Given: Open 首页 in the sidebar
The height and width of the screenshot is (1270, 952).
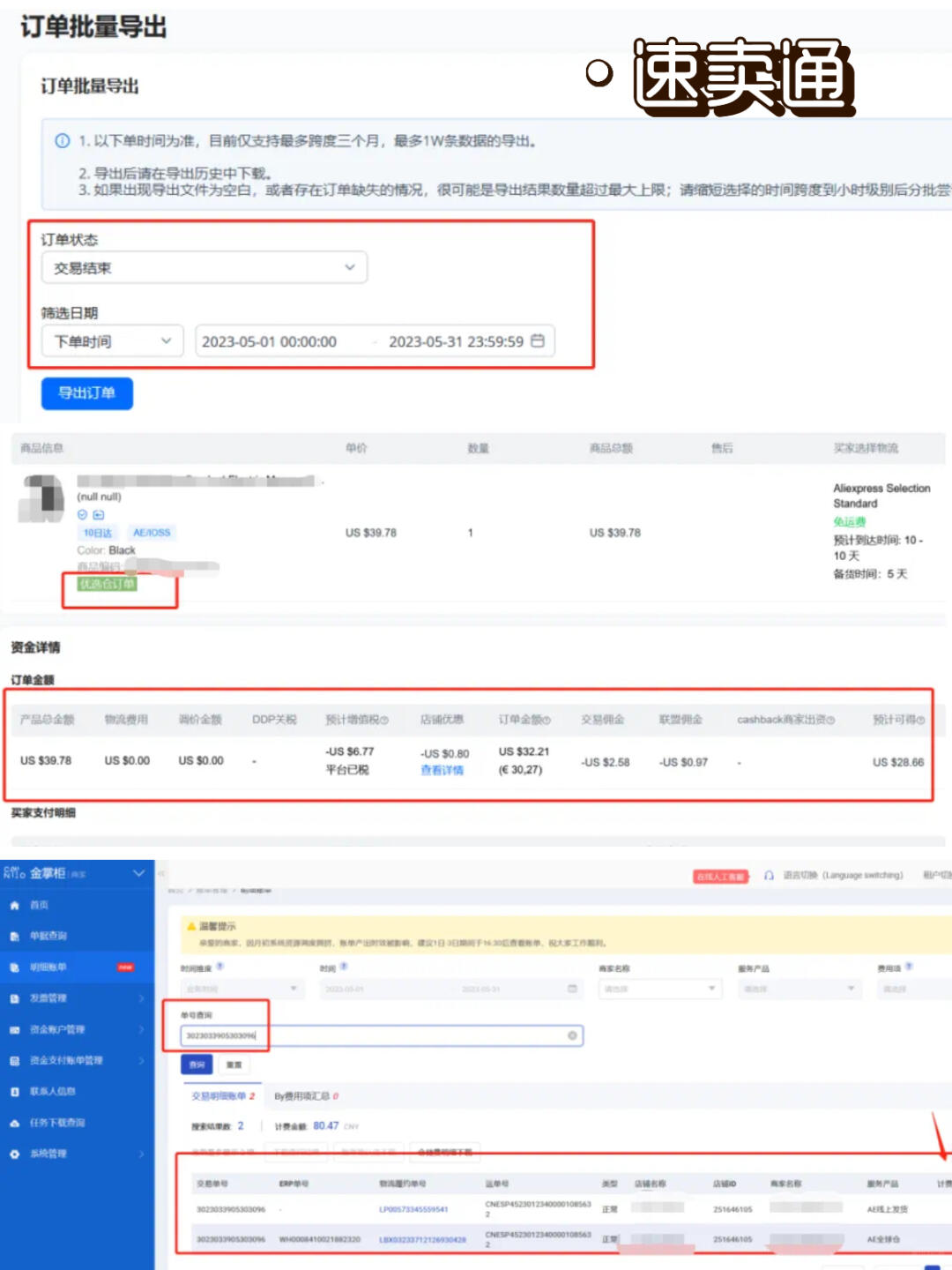Looking at the screenshot, I should (77, 905).
